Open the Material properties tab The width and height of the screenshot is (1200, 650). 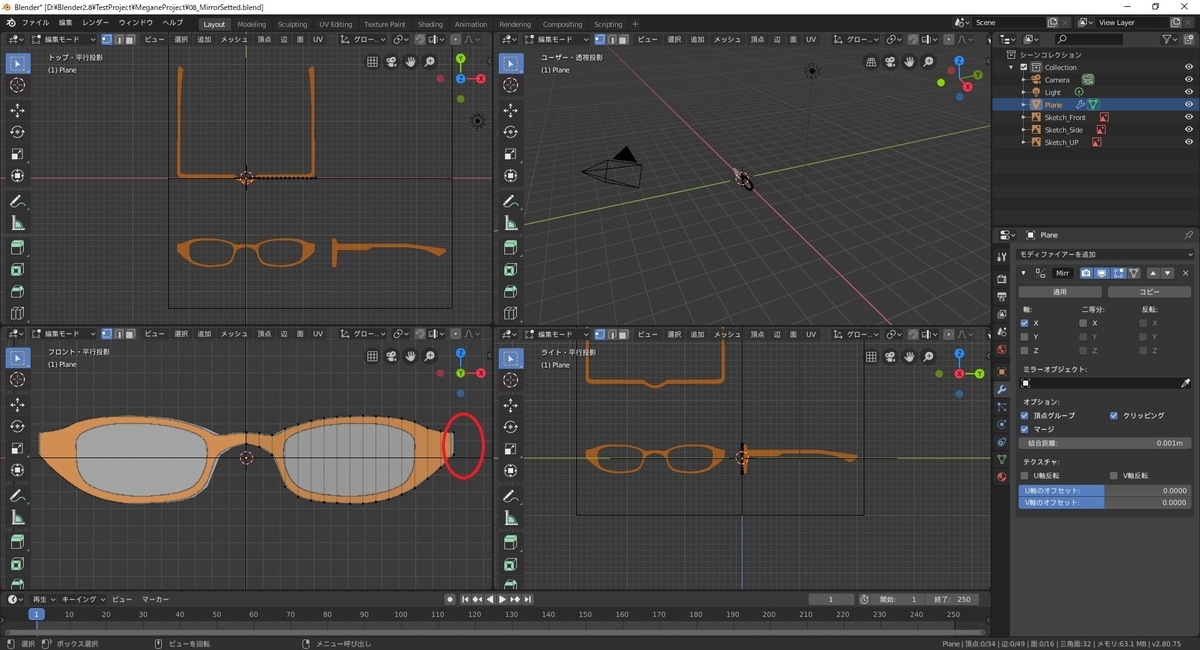[1002, 477]
